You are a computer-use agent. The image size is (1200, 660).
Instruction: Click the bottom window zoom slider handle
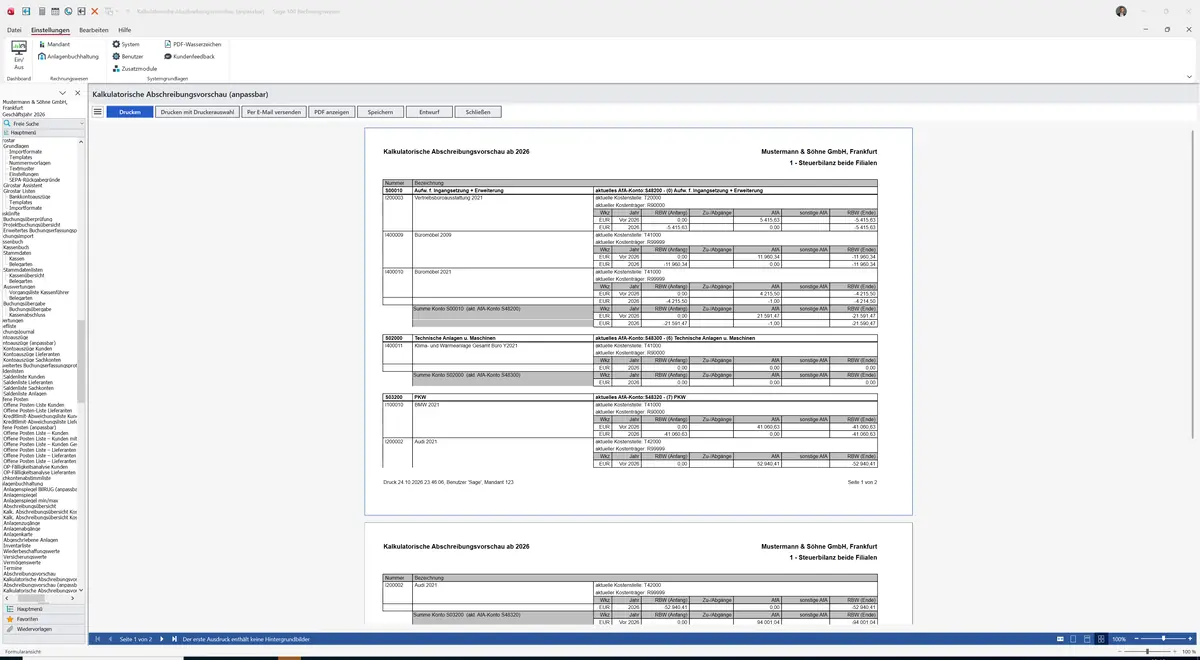pyautogui.click(x=1146, y=652)
